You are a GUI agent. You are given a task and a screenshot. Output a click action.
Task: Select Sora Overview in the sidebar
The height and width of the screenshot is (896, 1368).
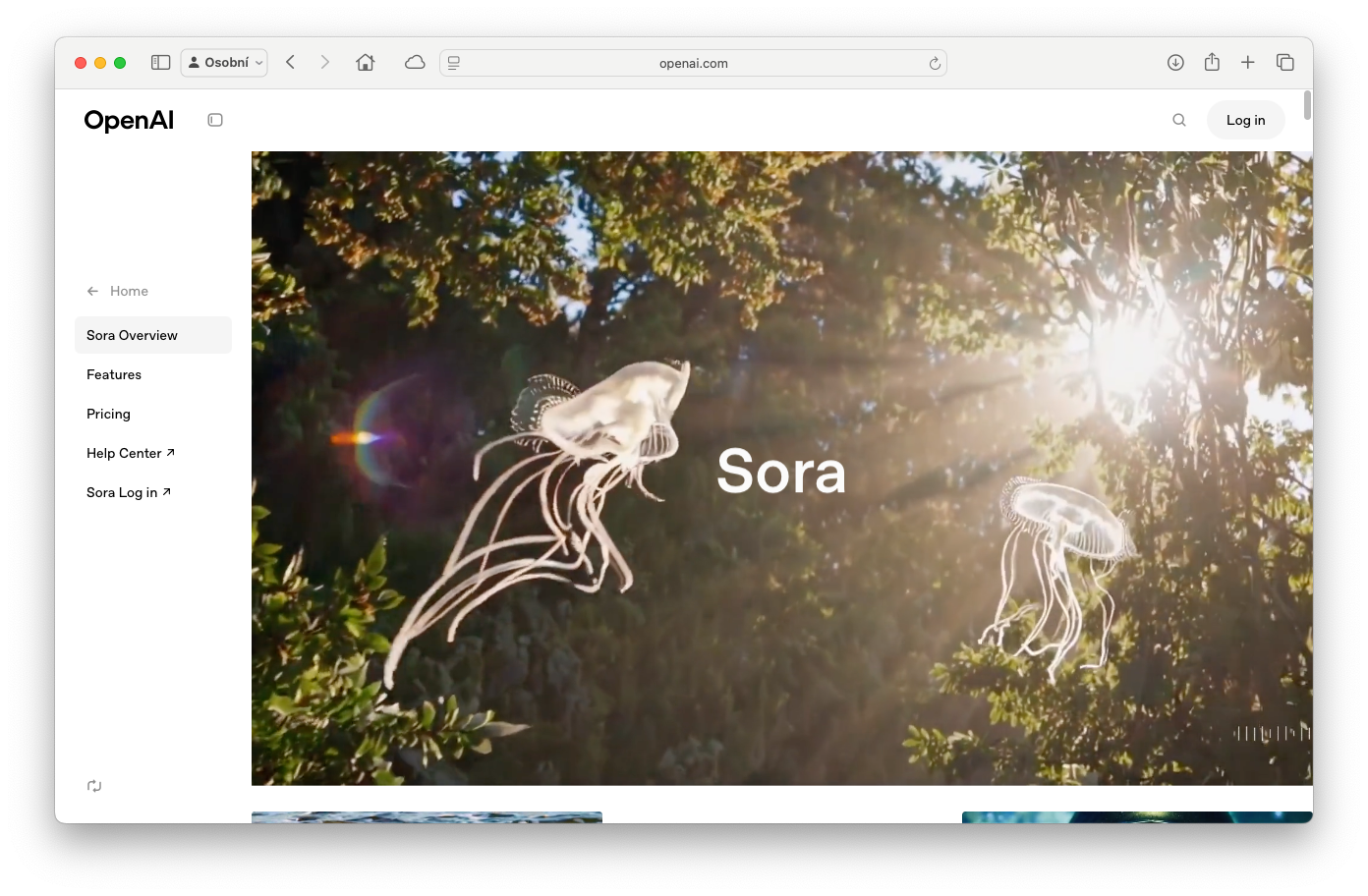153,335
